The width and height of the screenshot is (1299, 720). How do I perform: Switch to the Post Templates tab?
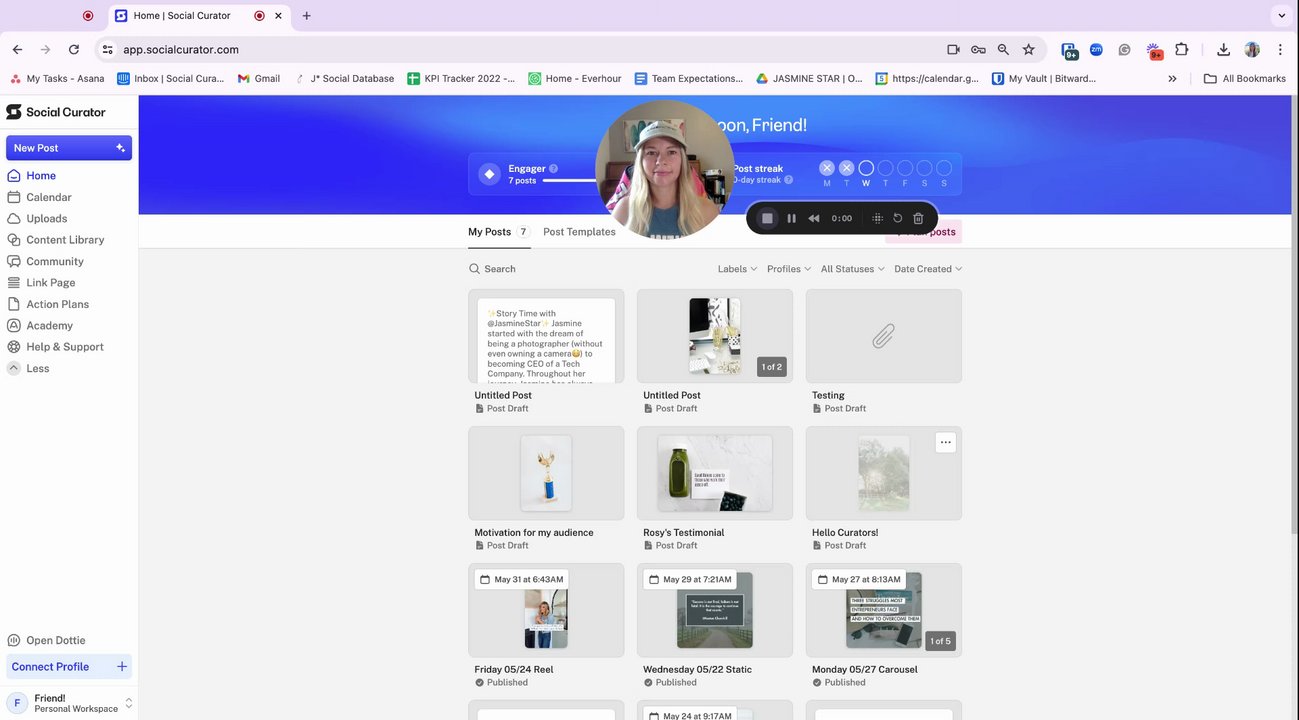pyautogui.click(x=579, y=232)
